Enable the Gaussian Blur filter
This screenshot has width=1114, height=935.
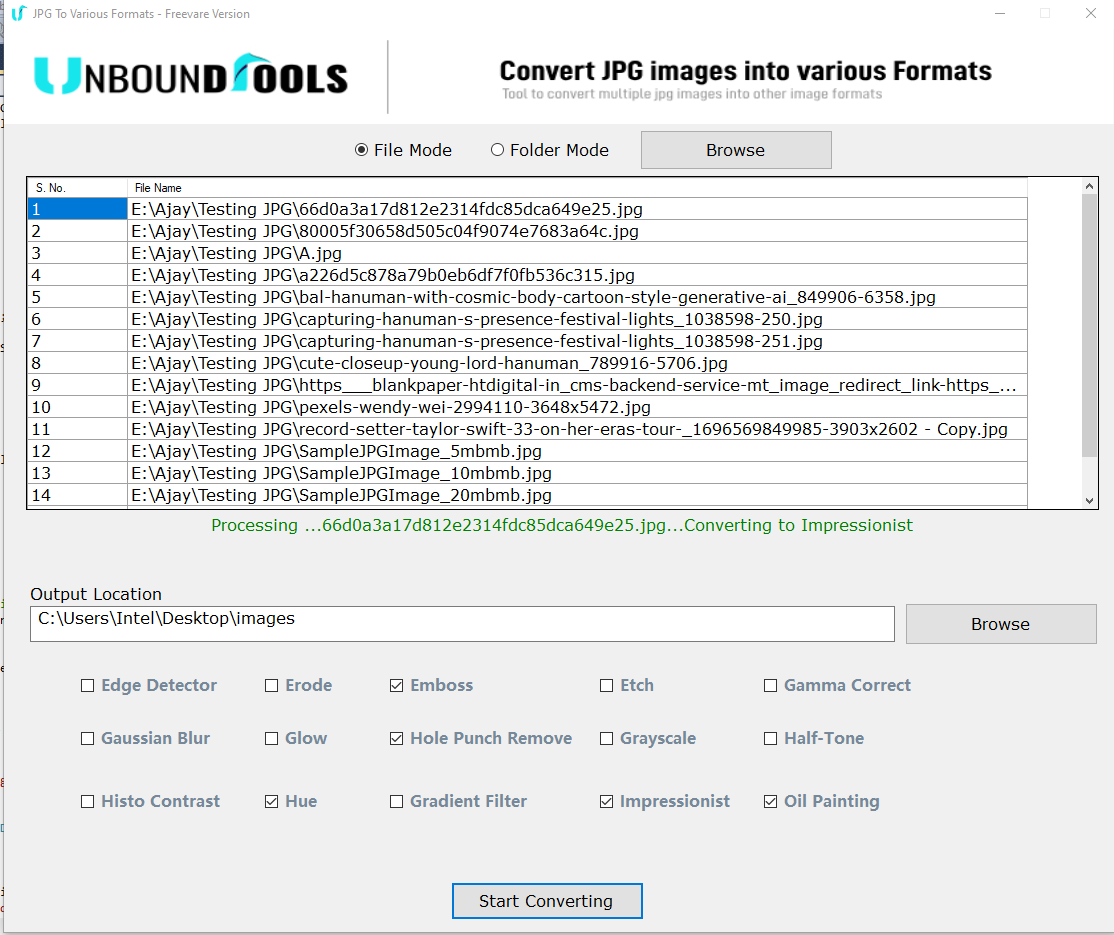87,738
